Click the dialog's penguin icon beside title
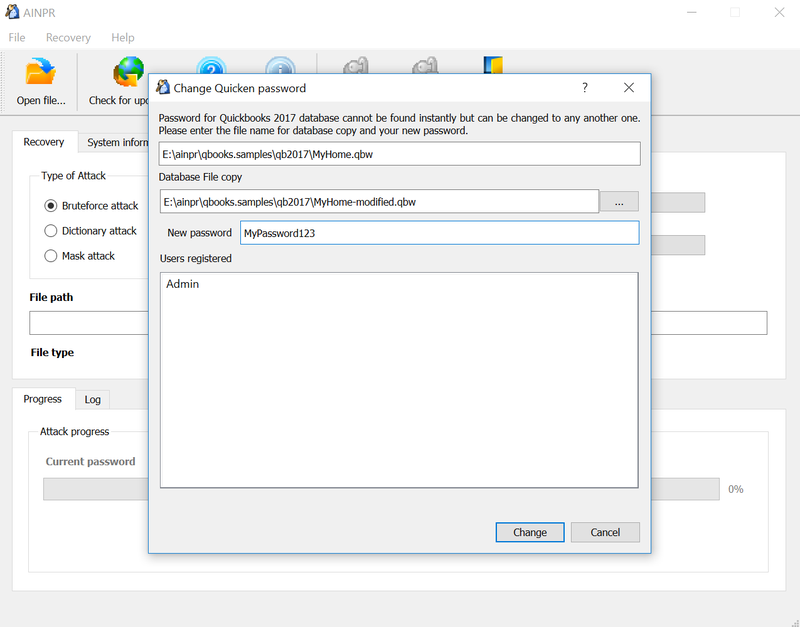This screenshot has height=627, width=800. [x=163, y=87]
